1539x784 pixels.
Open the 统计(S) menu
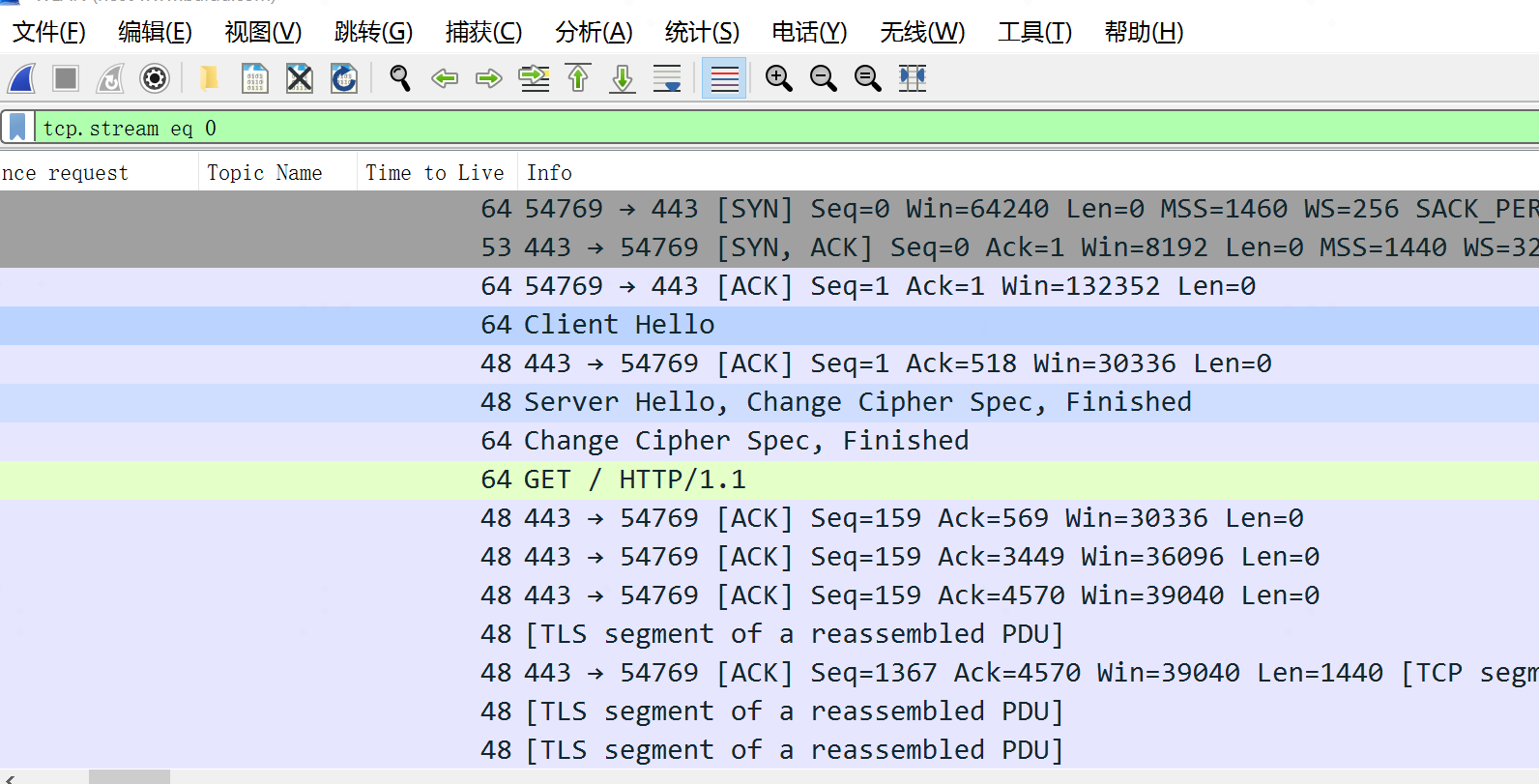pos(702,32)
